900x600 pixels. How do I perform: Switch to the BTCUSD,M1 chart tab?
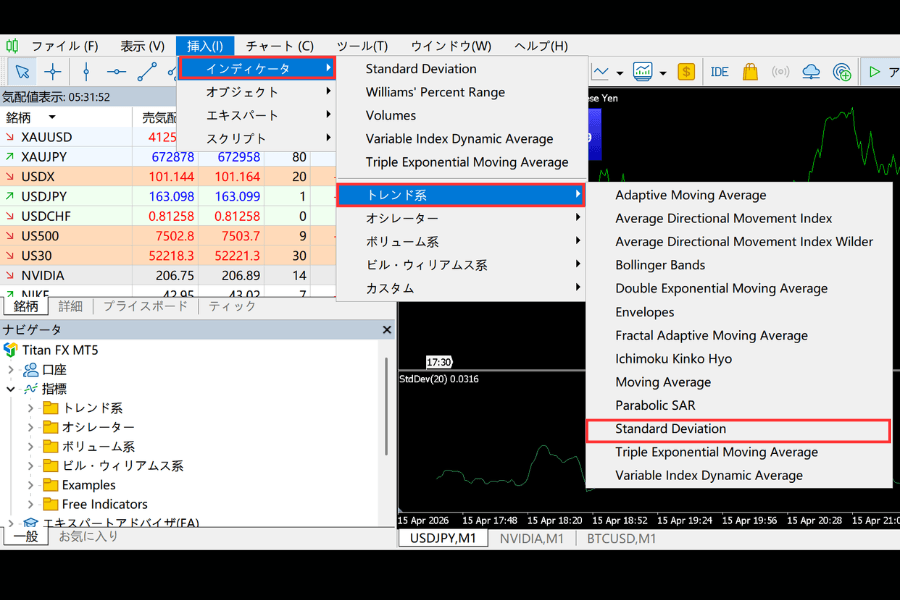(621, 539)
